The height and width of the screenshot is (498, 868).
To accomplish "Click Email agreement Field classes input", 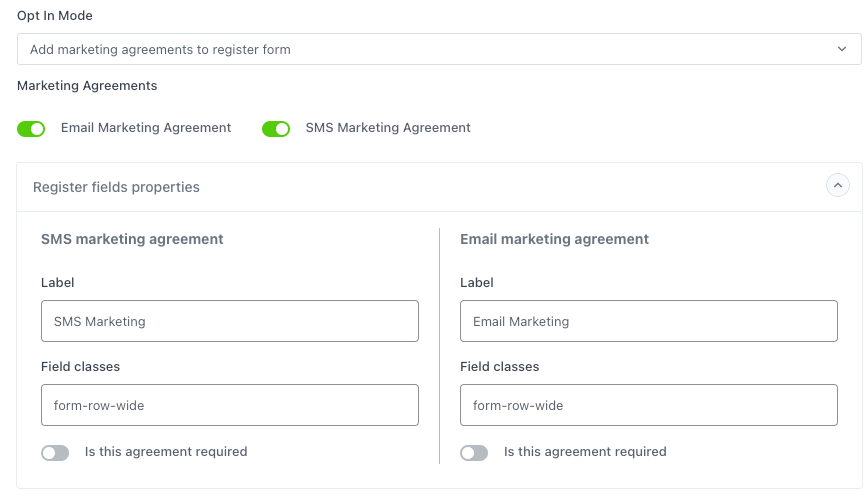I will 649,405.
